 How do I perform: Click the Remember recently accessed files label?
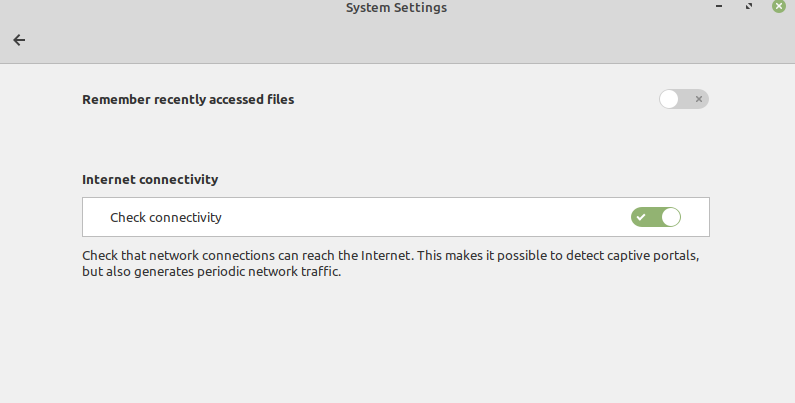pos(188,99)
